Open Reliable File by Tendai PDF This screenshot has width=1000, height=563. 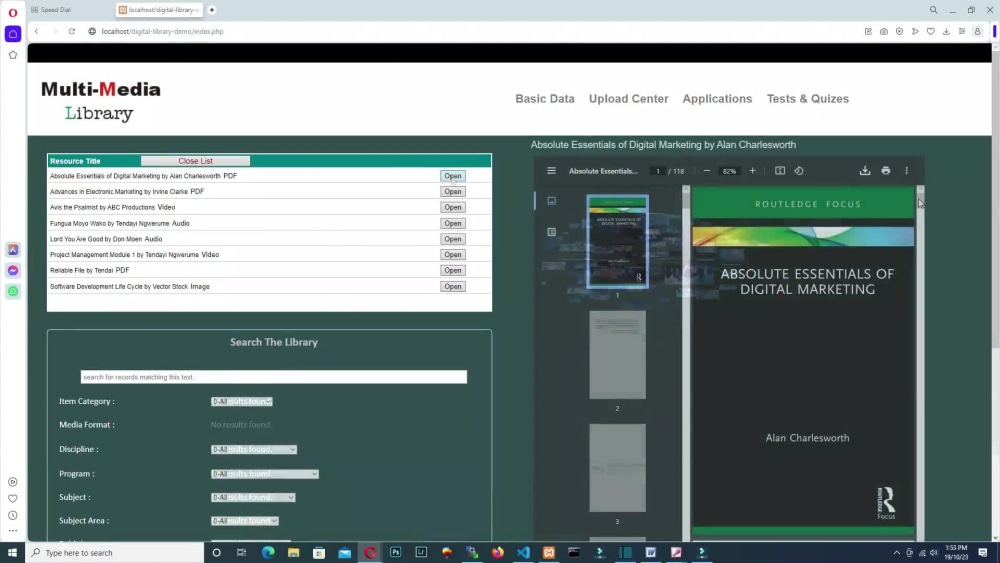pyautogui.click(x=453, y=270)
